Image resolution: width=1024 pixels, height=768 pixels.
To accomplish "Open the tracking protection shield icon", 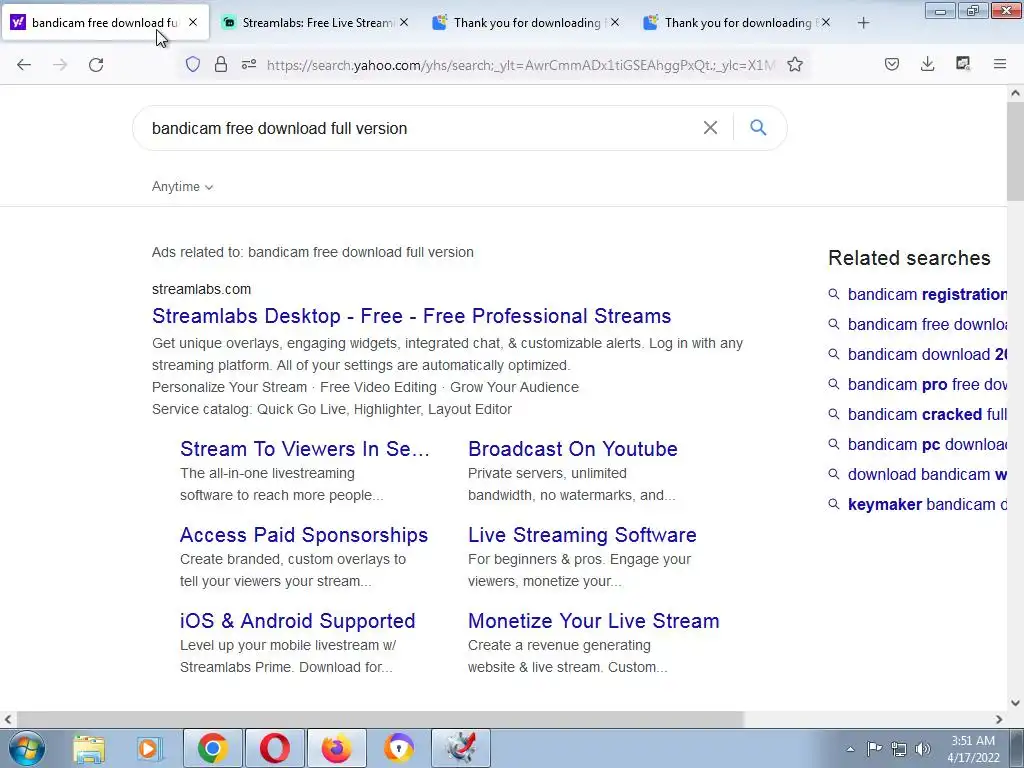I will click(x=193, y=64).
